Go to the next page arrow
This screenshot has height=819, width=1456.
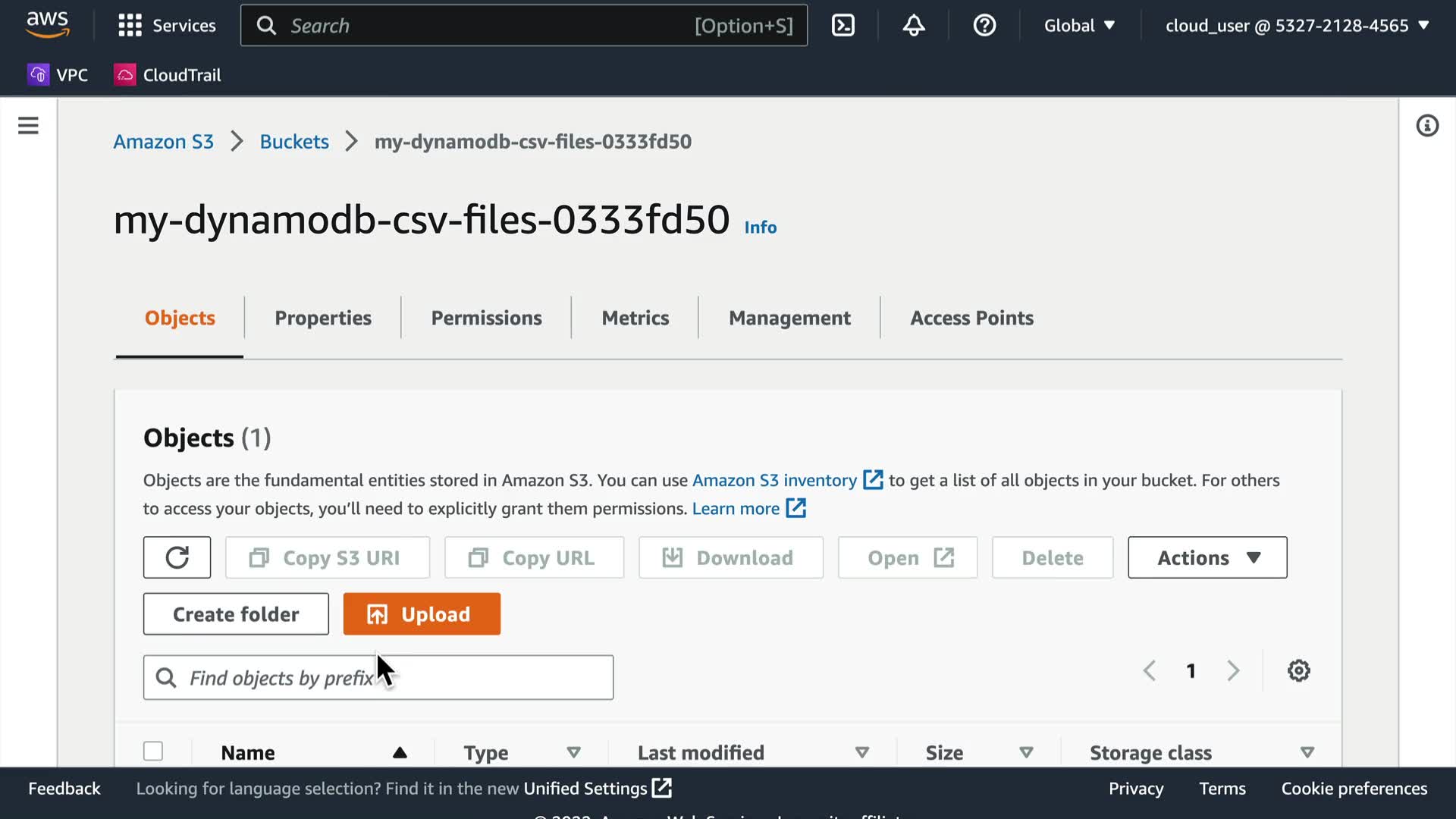click(x=1233, y=670)
